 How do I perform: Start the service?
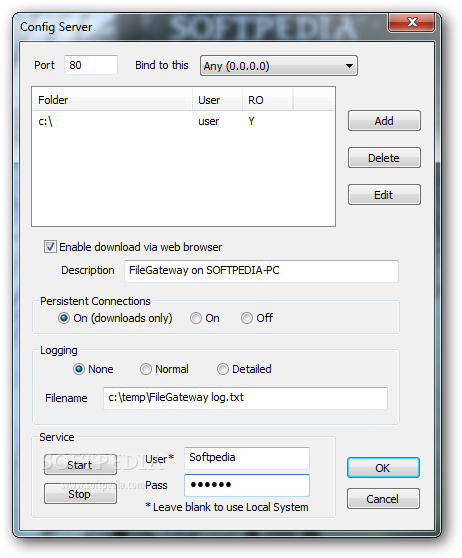[80, 464]
